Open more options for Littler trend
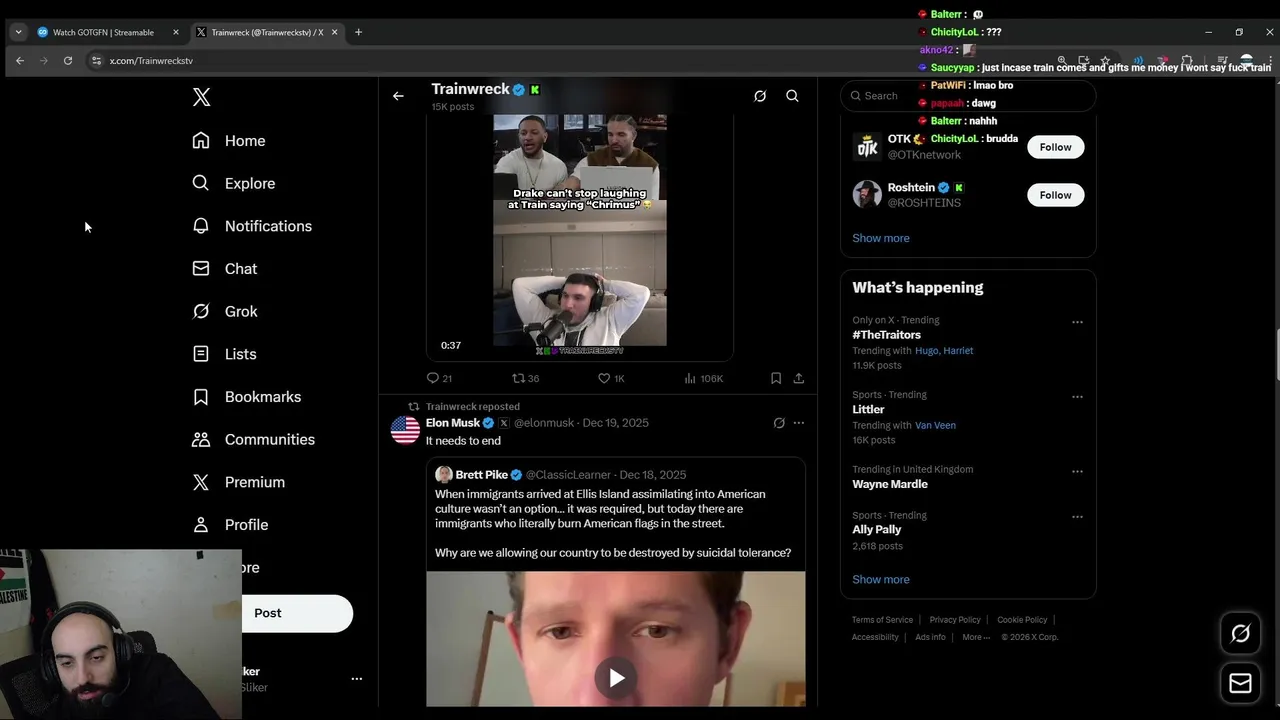 [1077, 397]
